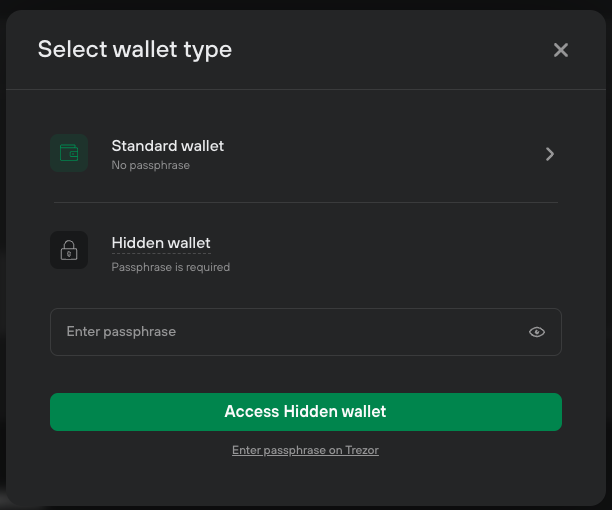The image size is (612, 510).
Task: Follow the Enter passphrase on Trezor link
Action: [x=305, y=451]
